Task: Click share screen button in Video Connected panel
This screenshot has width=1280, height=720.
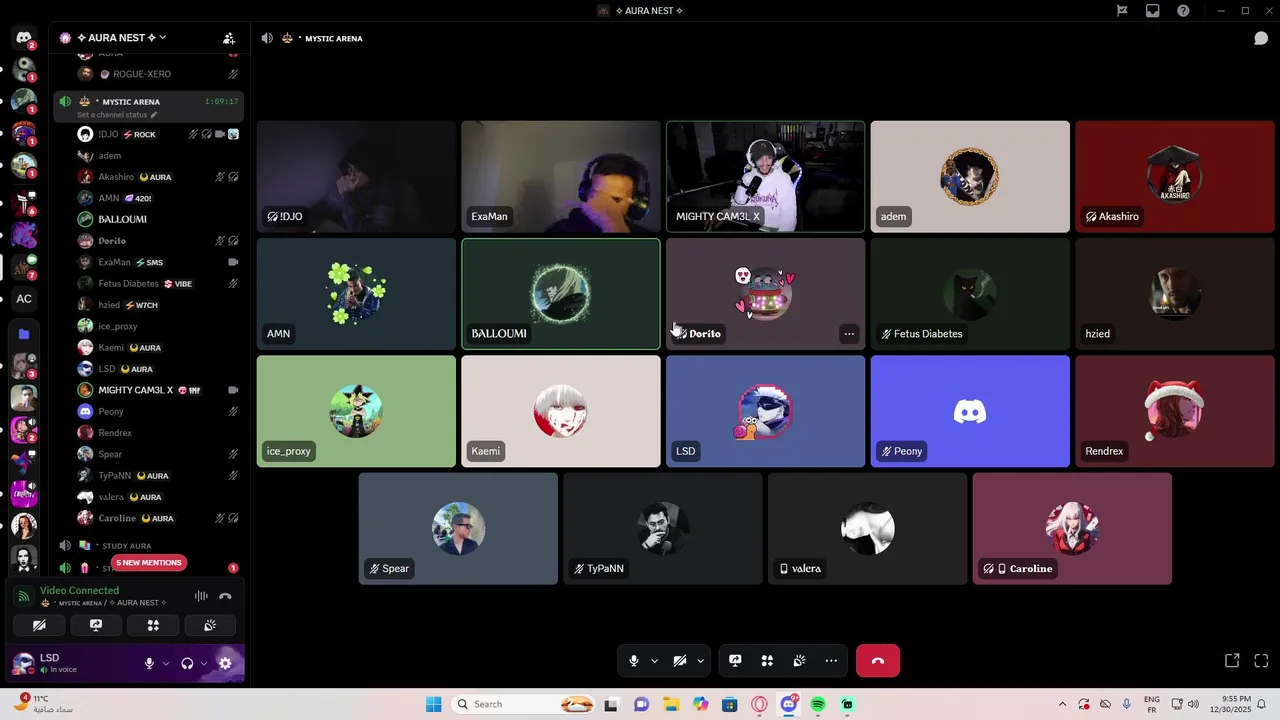Action: point(96,625)
